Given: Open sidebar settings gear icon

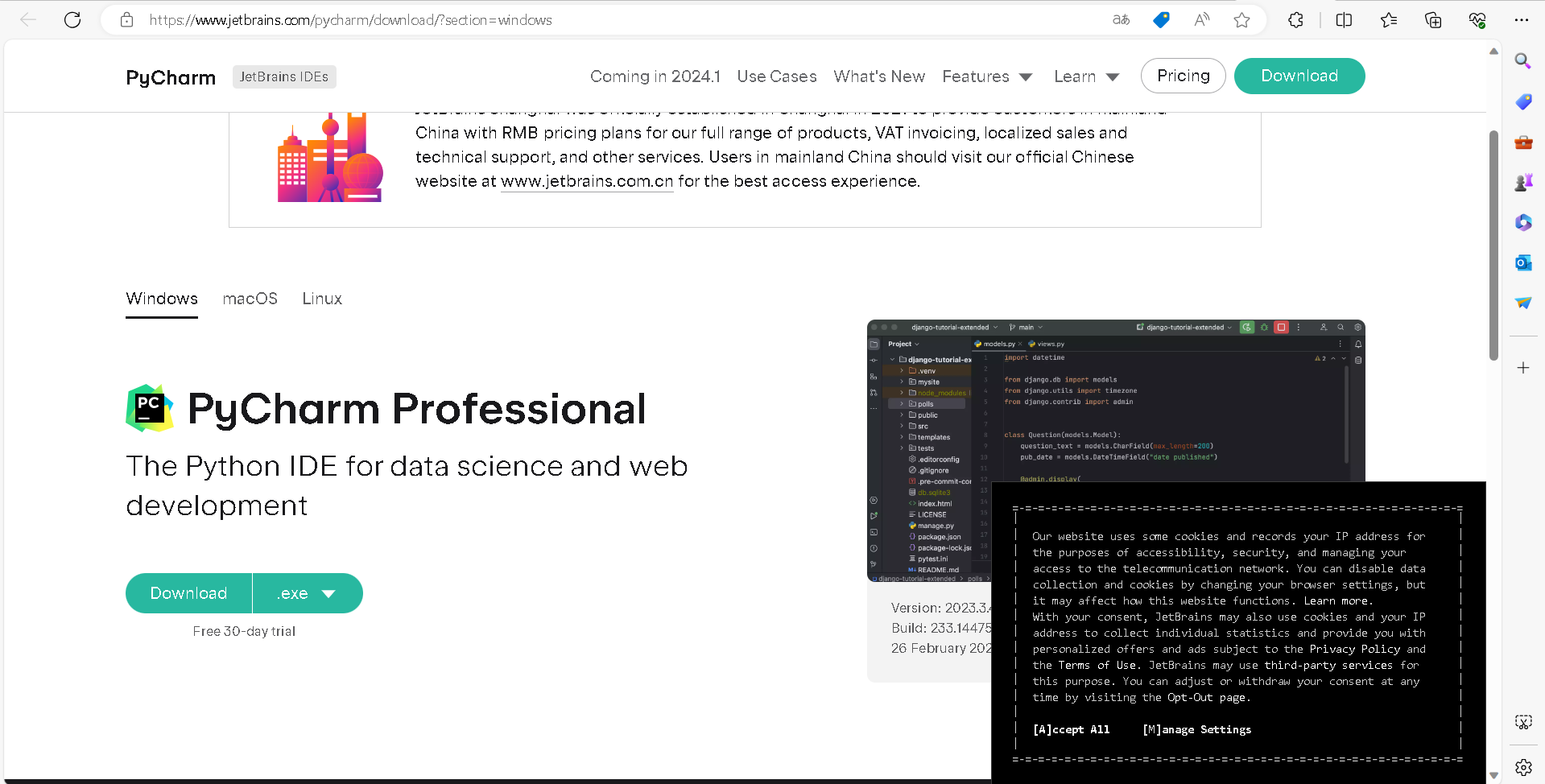Looking at the screenshot, I should [1523, 767].
